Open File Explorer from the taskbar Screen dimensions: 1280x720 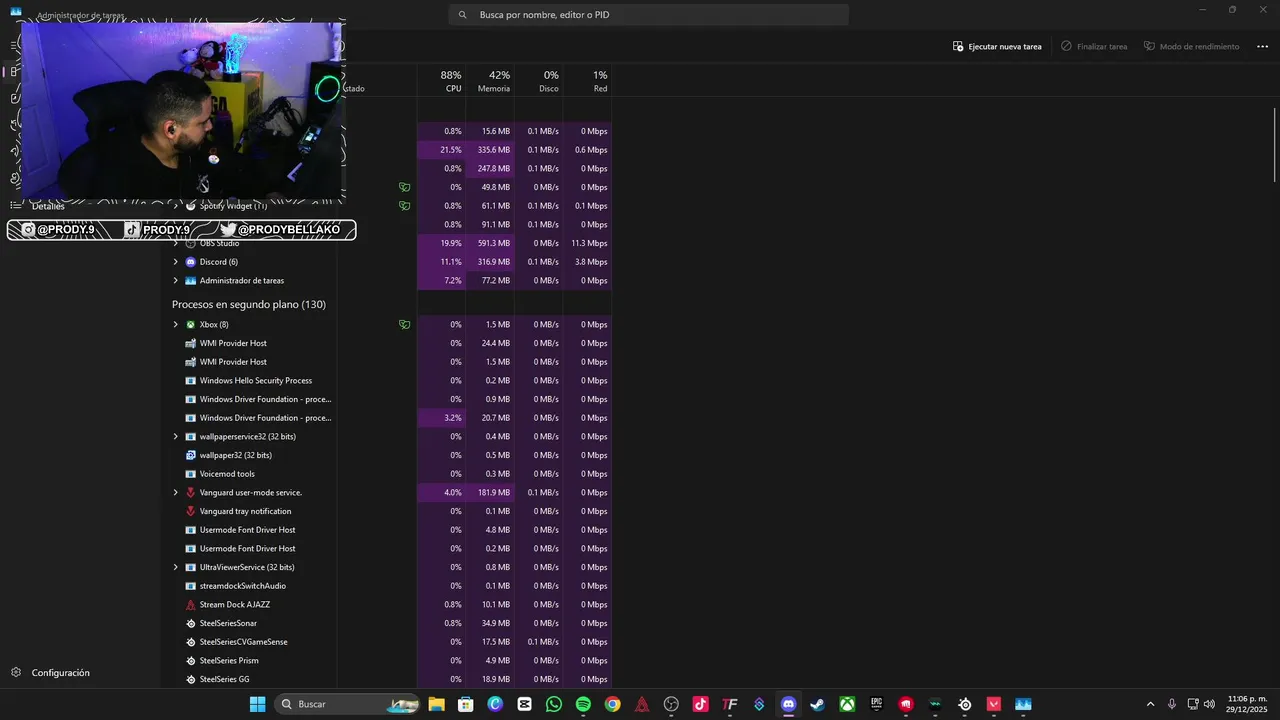point(437,704)
